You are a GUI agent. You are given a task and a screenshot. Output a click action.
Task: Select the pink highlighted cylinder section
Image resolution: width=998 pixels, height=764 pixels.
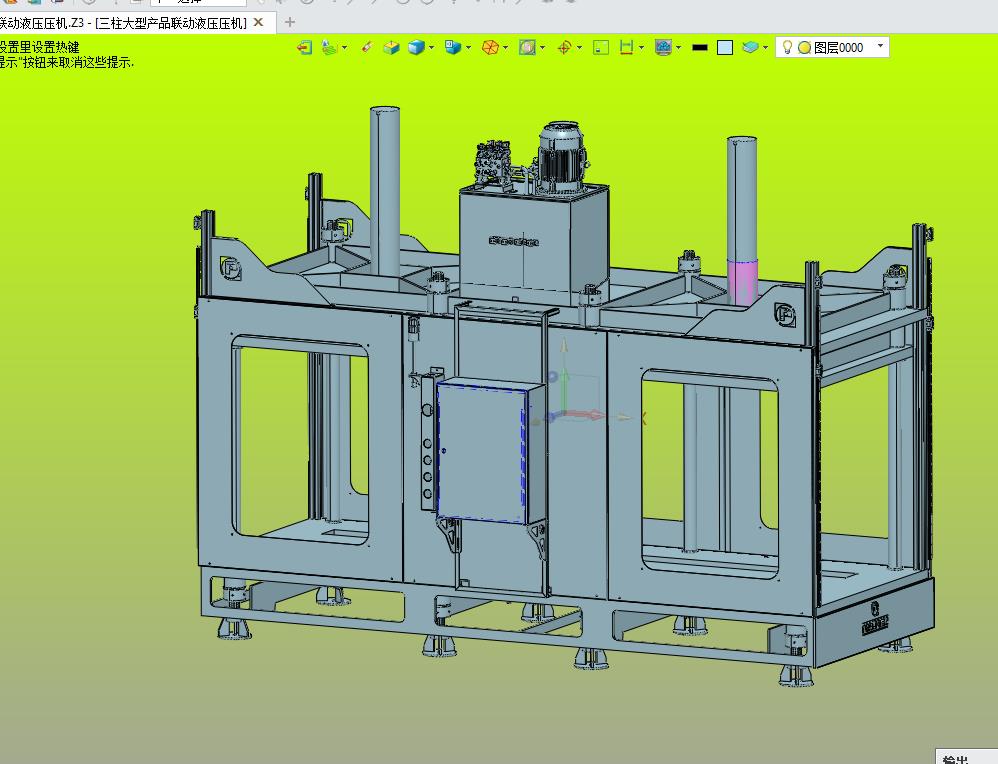click(743, 280)
